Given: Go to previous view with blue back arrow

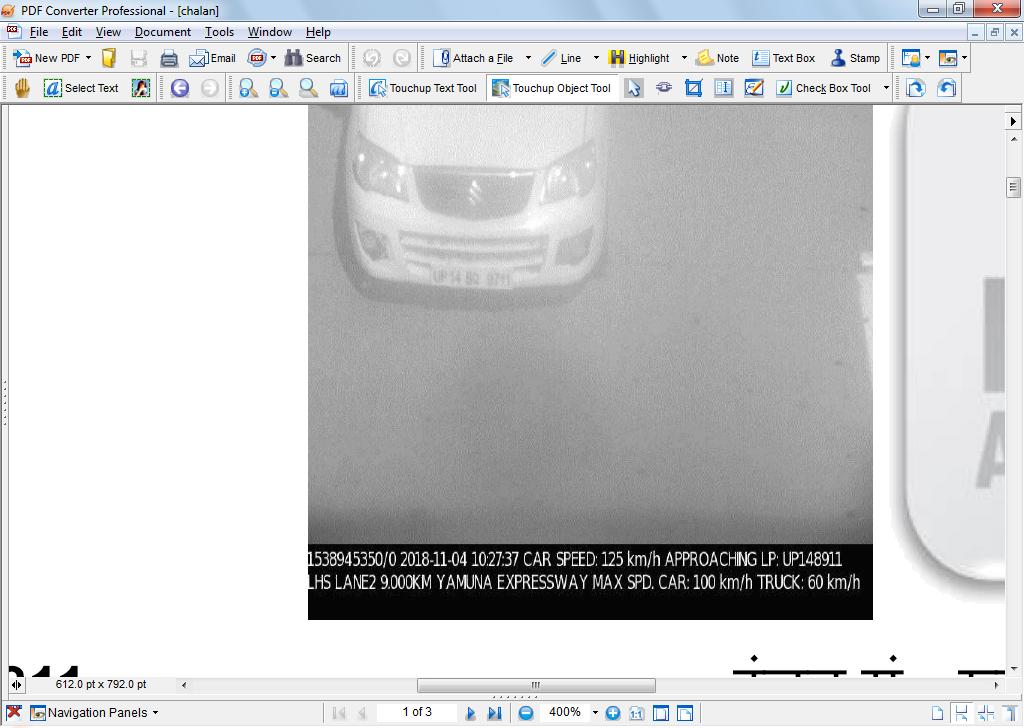Looking at the screenshot, I should click(180, 88).
